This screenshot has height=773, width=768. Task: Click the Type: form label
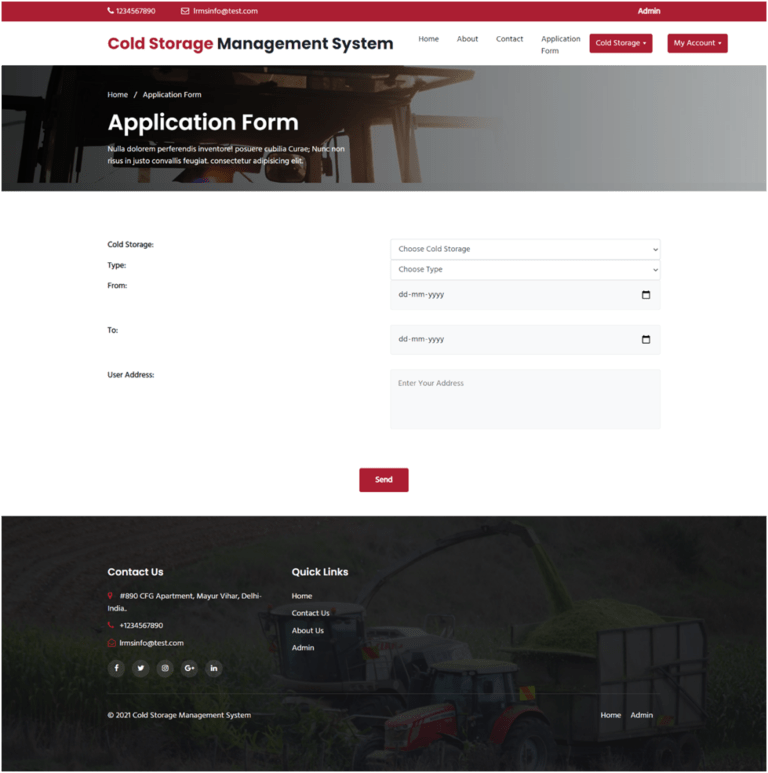117,265
